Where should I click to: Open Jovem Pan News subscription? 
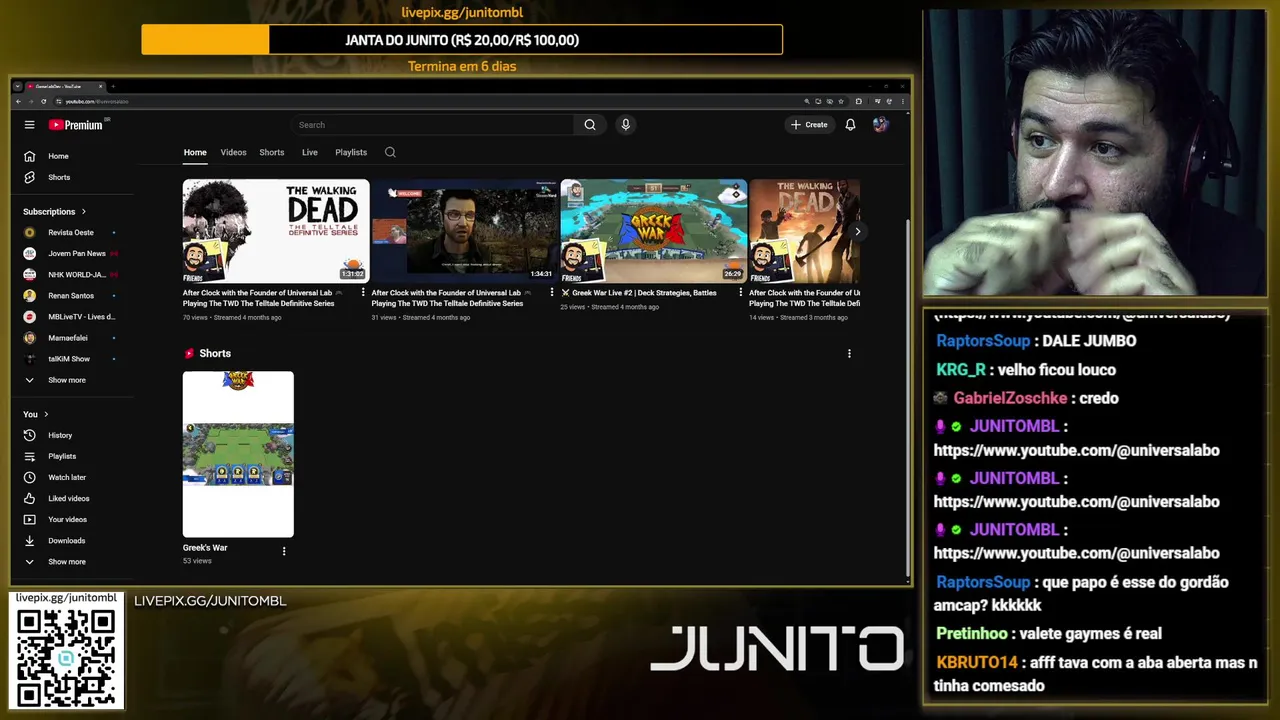(75, 253)
